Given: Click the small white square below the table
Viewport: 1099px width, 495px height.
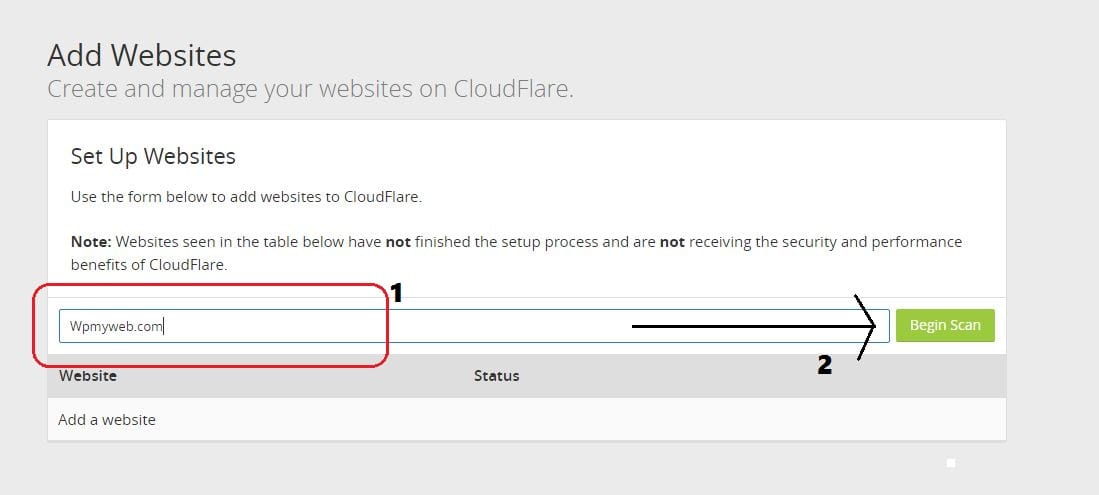Looking at the screenshot, I should (x=951, y=463).
